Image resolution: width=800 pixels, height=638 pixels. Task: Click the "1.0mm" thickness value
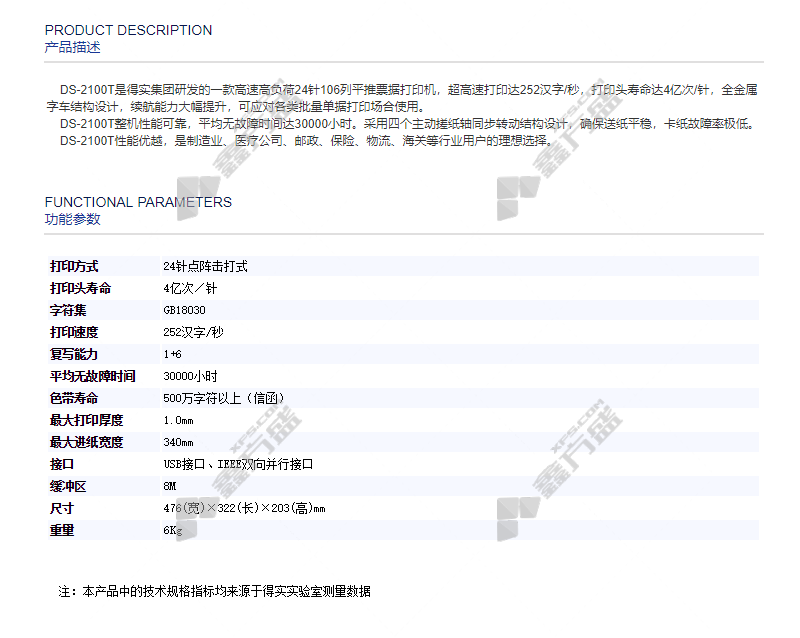(178, 421)
